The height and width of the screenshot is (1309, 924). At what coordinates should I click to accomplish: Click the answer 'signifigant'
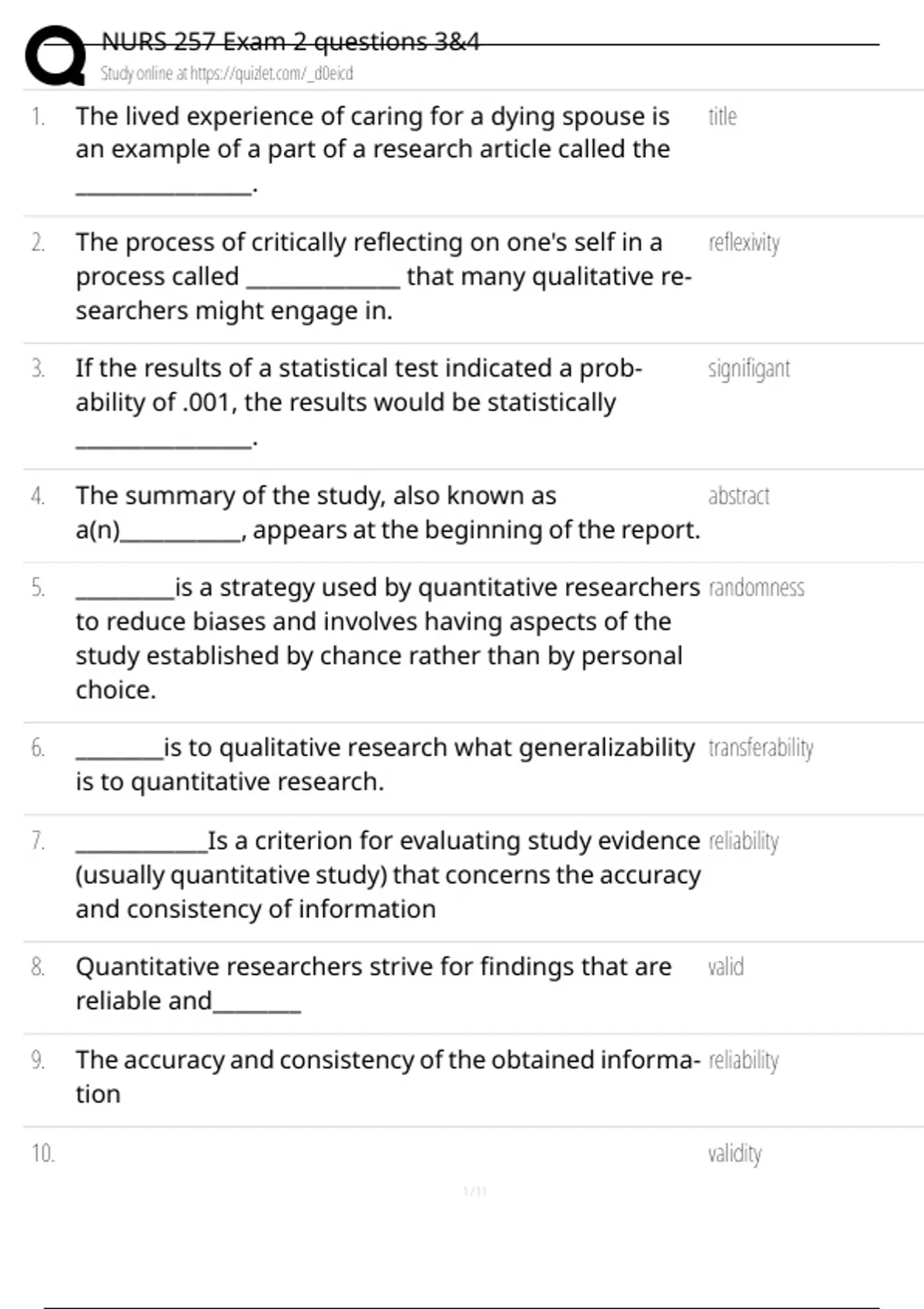tap(748, 369)
